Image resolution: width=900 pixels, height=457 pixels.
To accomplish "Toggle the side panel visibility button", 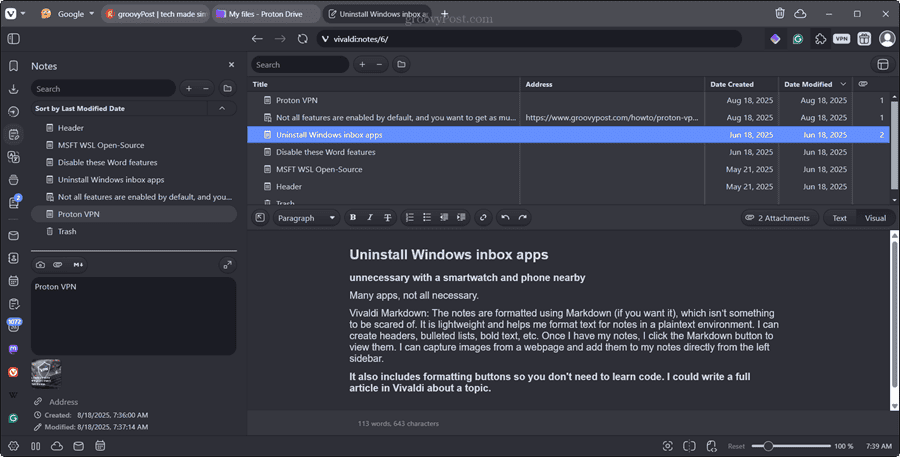I will [x=14, y=39].
